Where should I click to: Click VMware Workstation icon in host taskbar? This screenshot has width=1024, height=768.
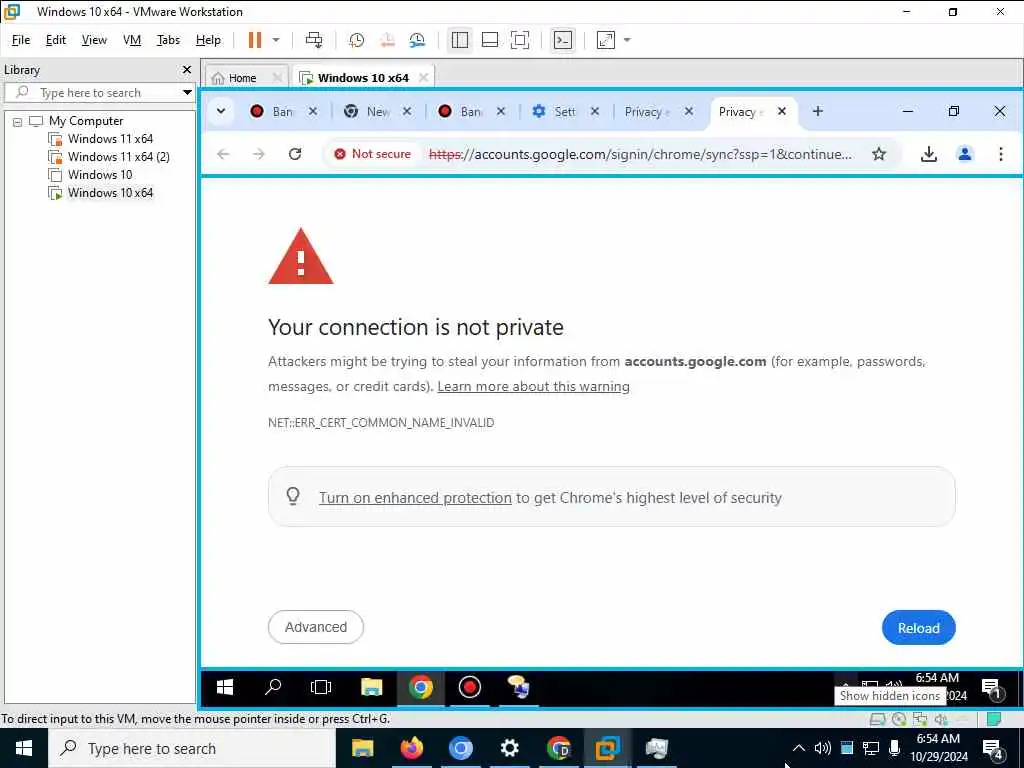607,748
